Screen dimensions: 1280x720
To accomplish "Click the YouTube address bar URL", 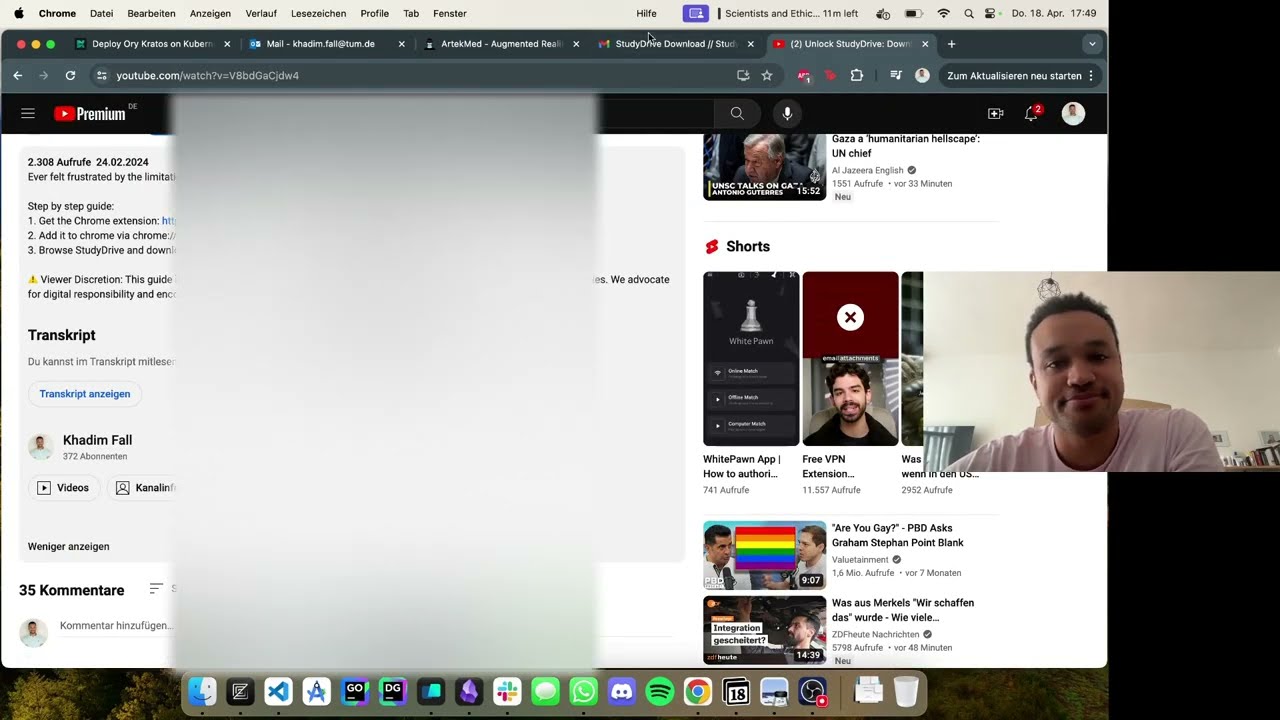I will click(x=207, y=75).
